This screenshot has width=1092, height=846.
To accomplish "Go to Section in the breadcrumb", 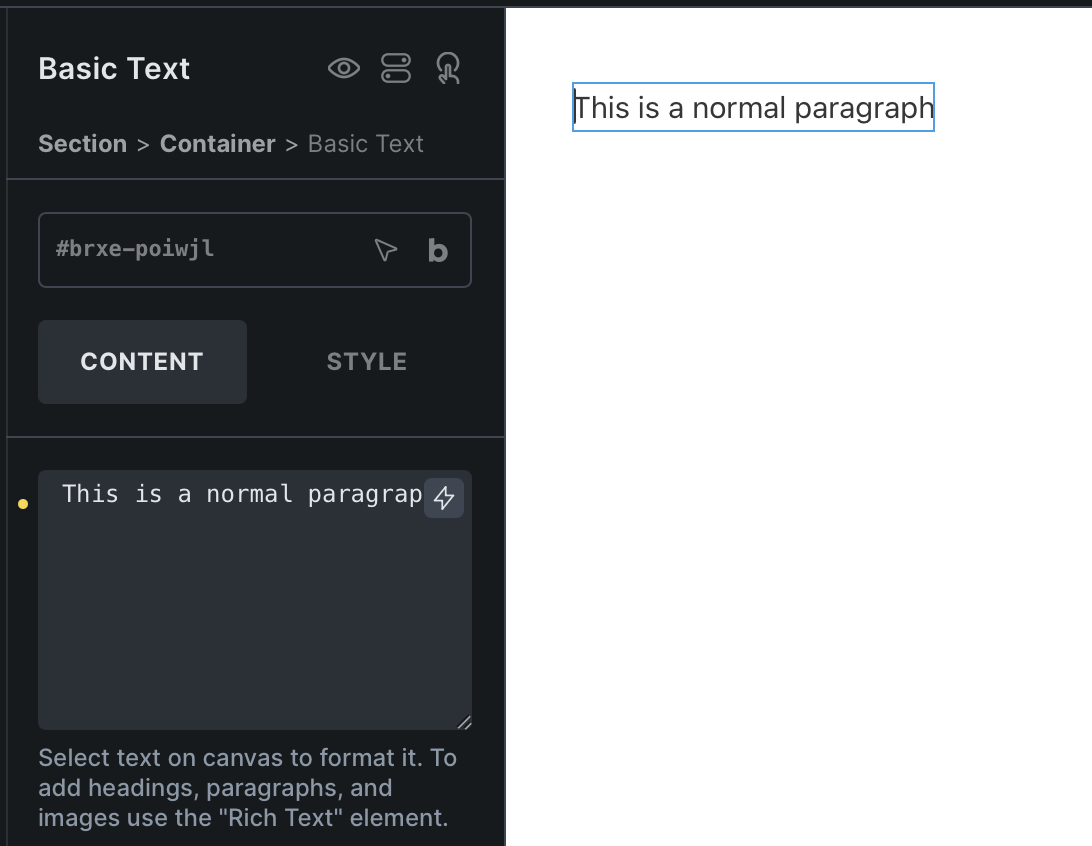I will click(83, 143).
